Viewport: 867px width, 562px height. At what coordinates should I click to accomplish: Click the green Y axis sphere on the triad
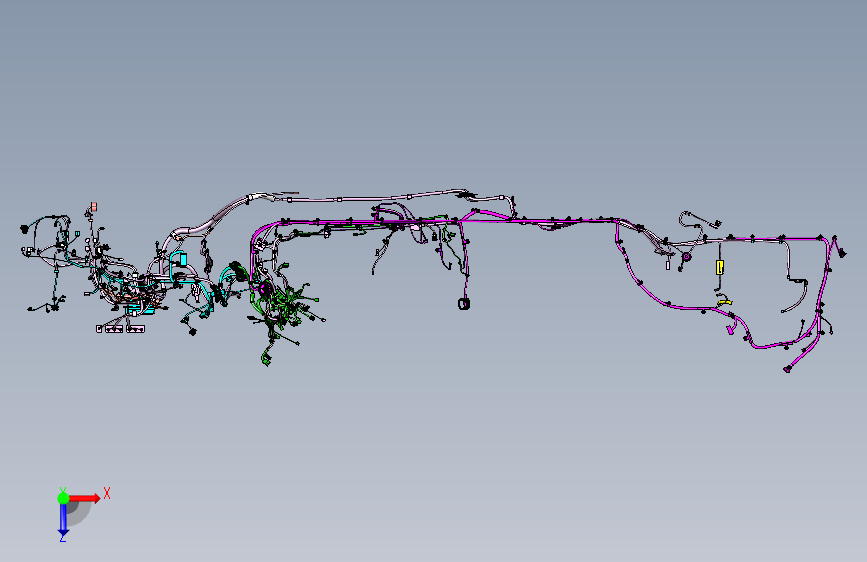64,498
